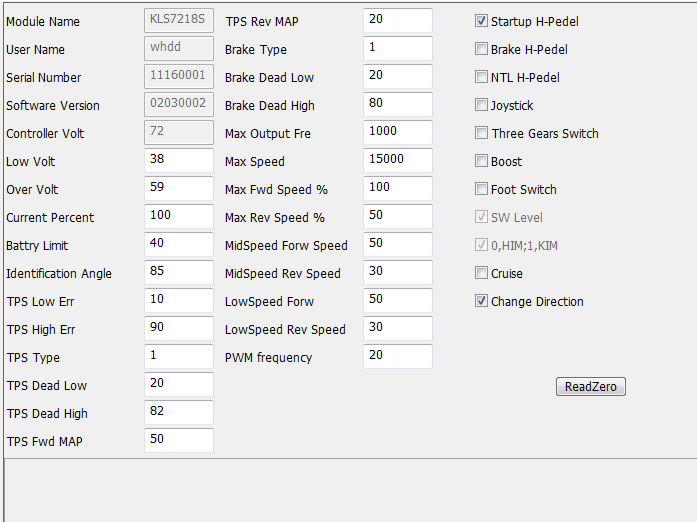697x522 pixels.
Task: Enable the NTL H-Pedel option
Action: tap(482, 77)
